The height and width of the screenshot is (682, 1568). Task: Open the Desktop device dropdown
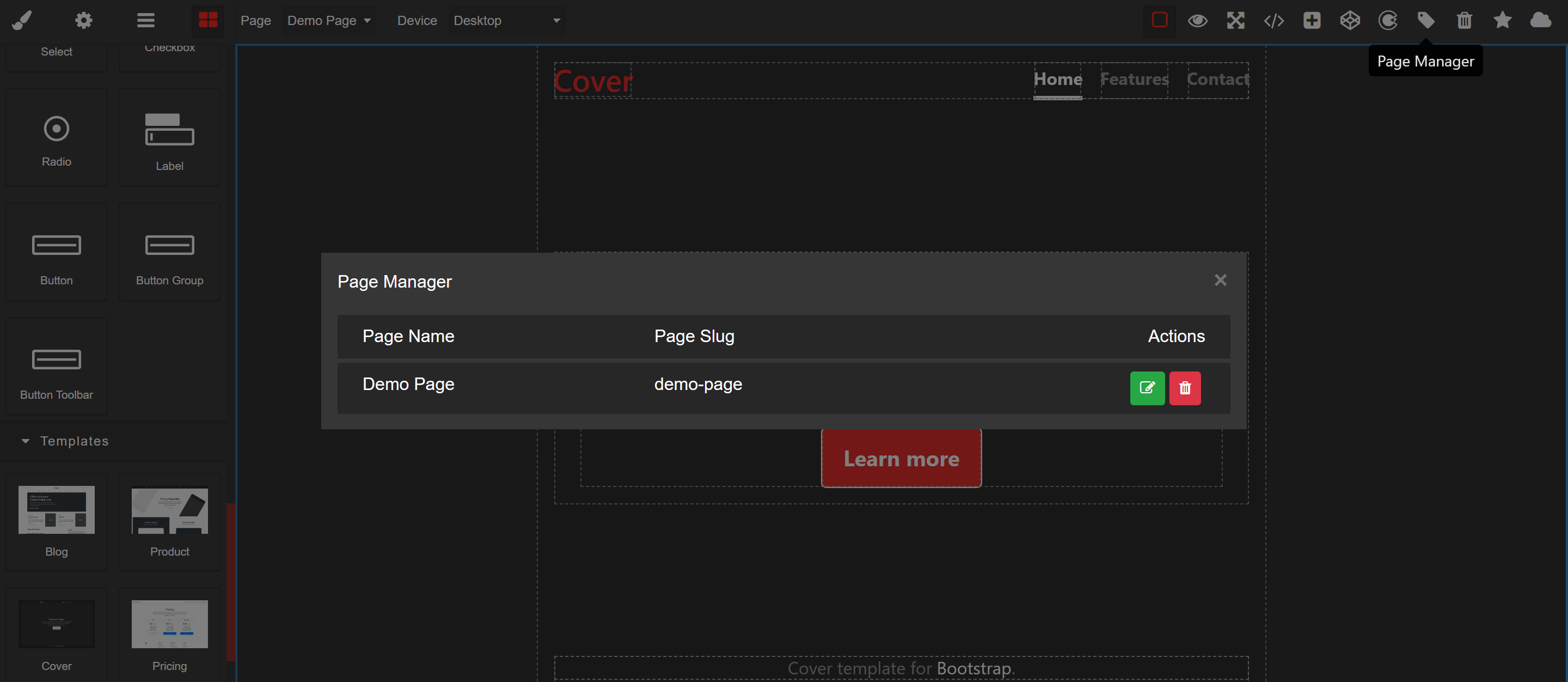506,21
